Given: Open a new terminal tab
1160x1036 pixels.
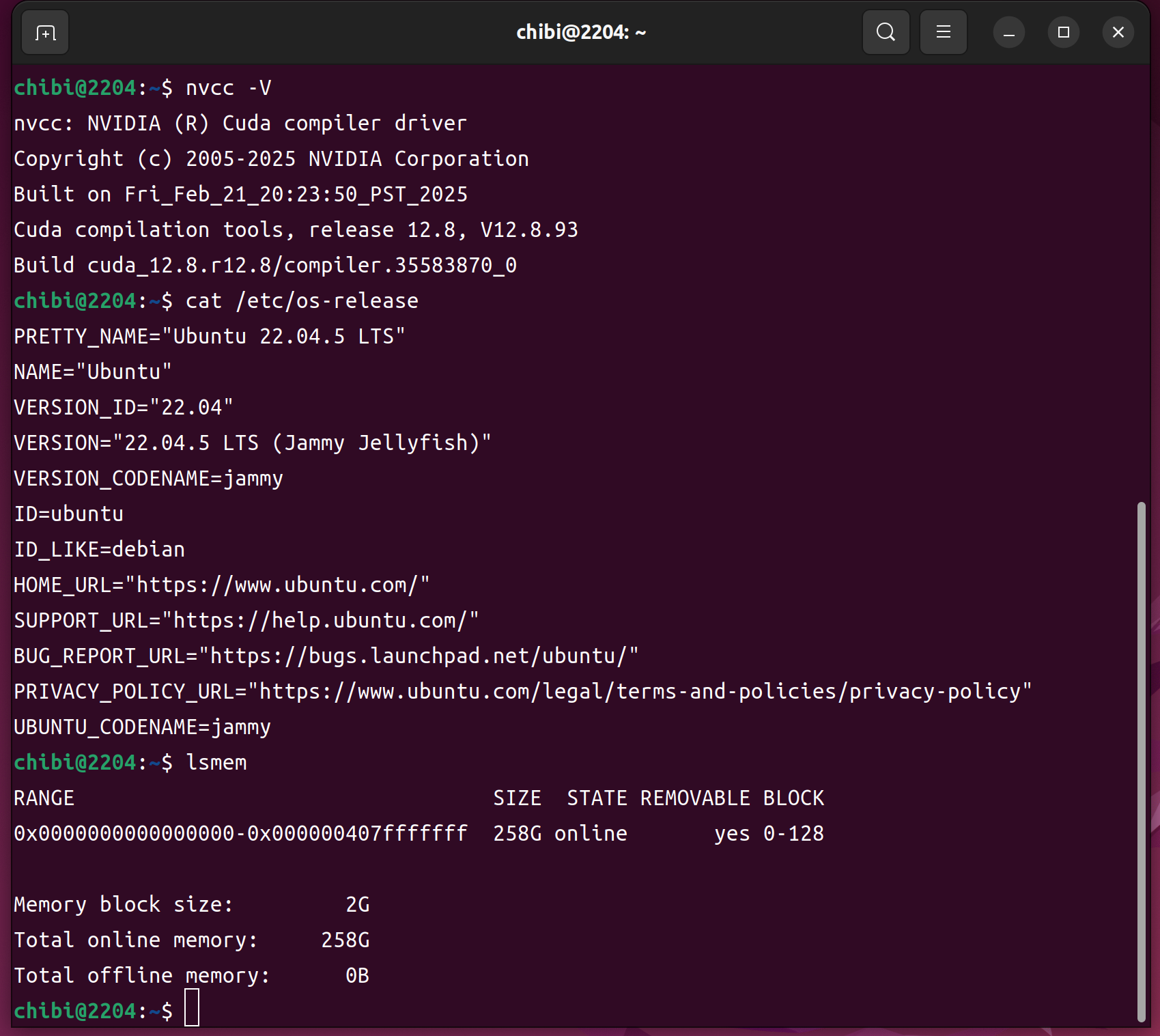Looking at the screenshot, I should tap(45, 33).
